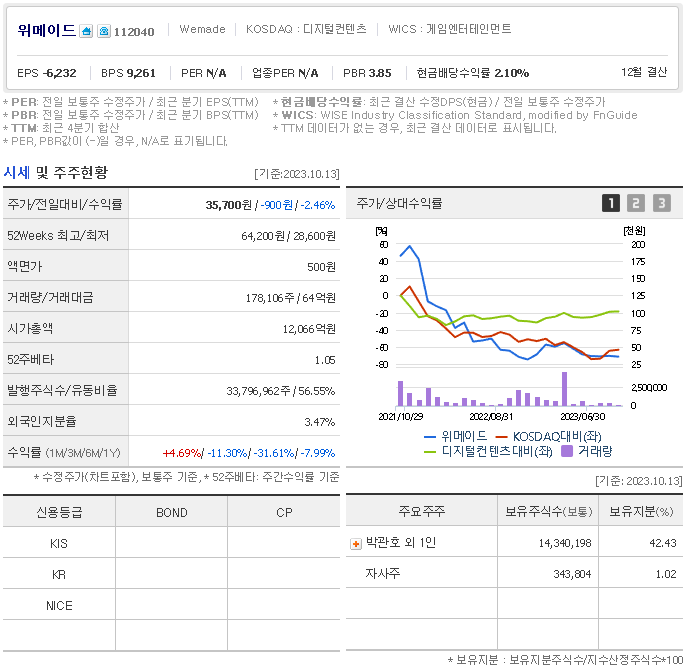Click the KOSDAQ대비(좌) red legend marker

502,437
